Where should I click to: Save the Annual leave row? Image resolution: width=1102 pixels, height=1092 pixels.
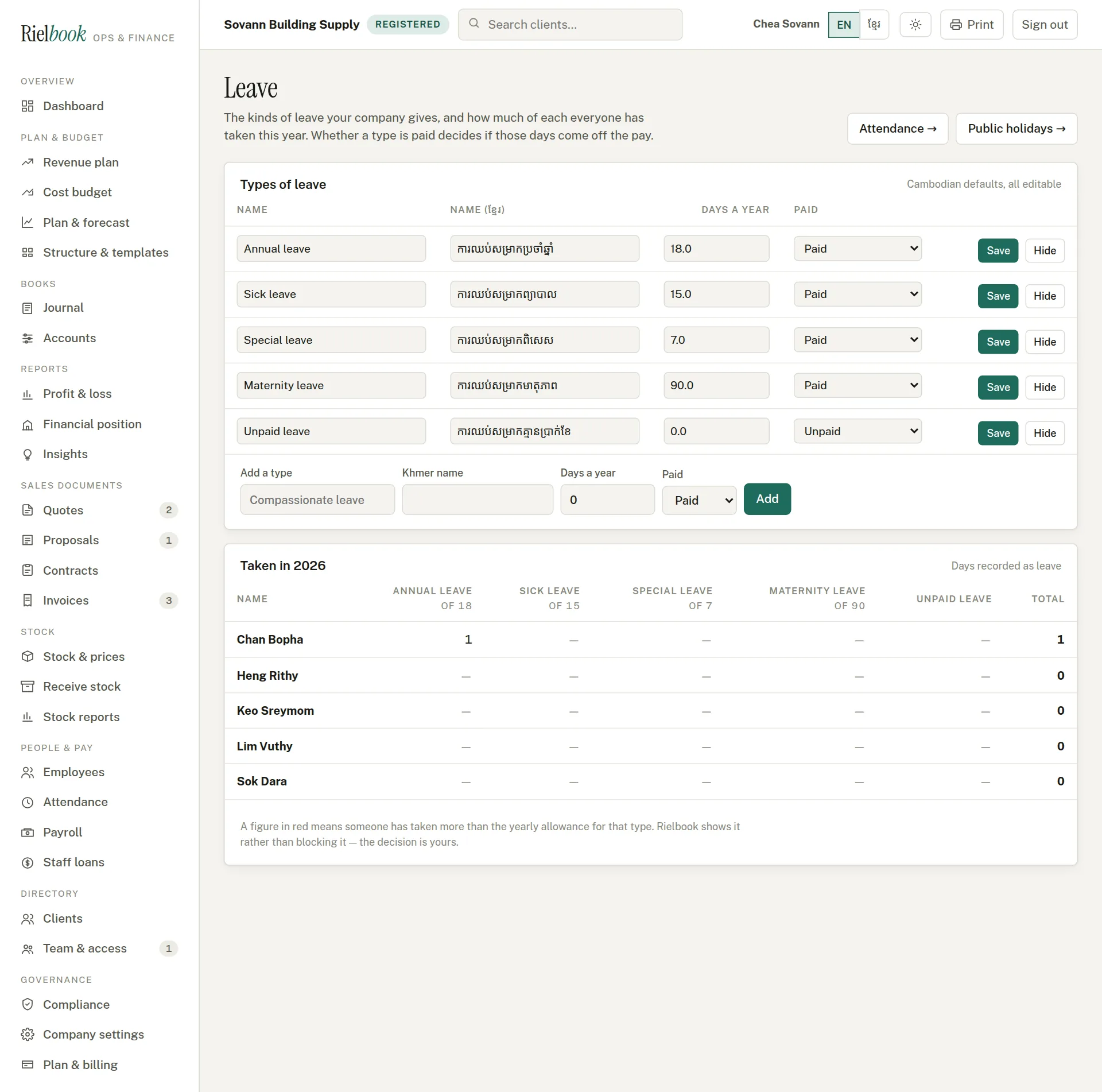(x=998, y=250)
